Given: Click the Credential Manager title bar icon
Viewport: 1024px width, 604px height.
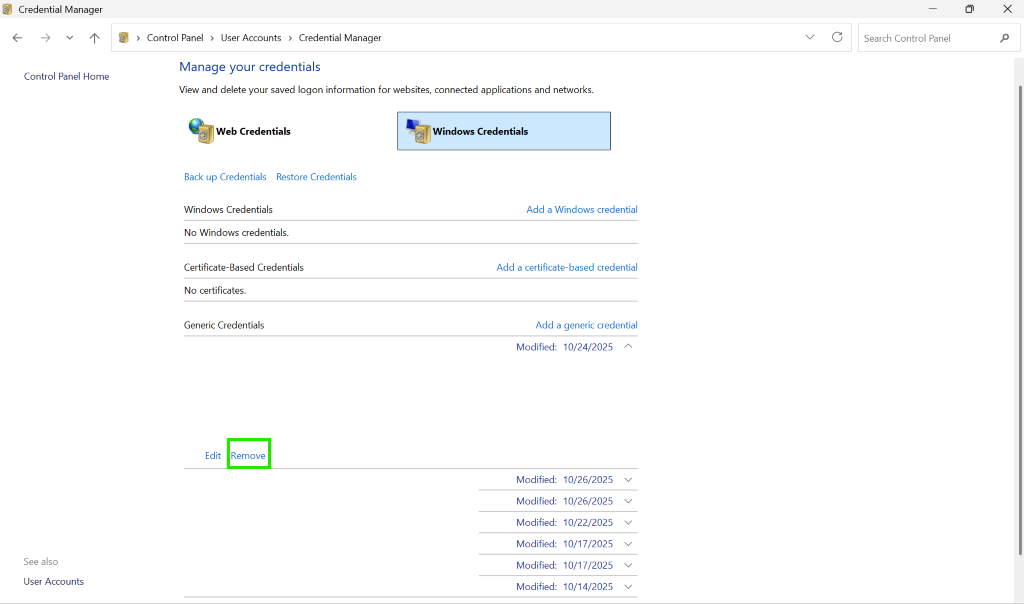Looking at the screenshot, I should 7,9.
